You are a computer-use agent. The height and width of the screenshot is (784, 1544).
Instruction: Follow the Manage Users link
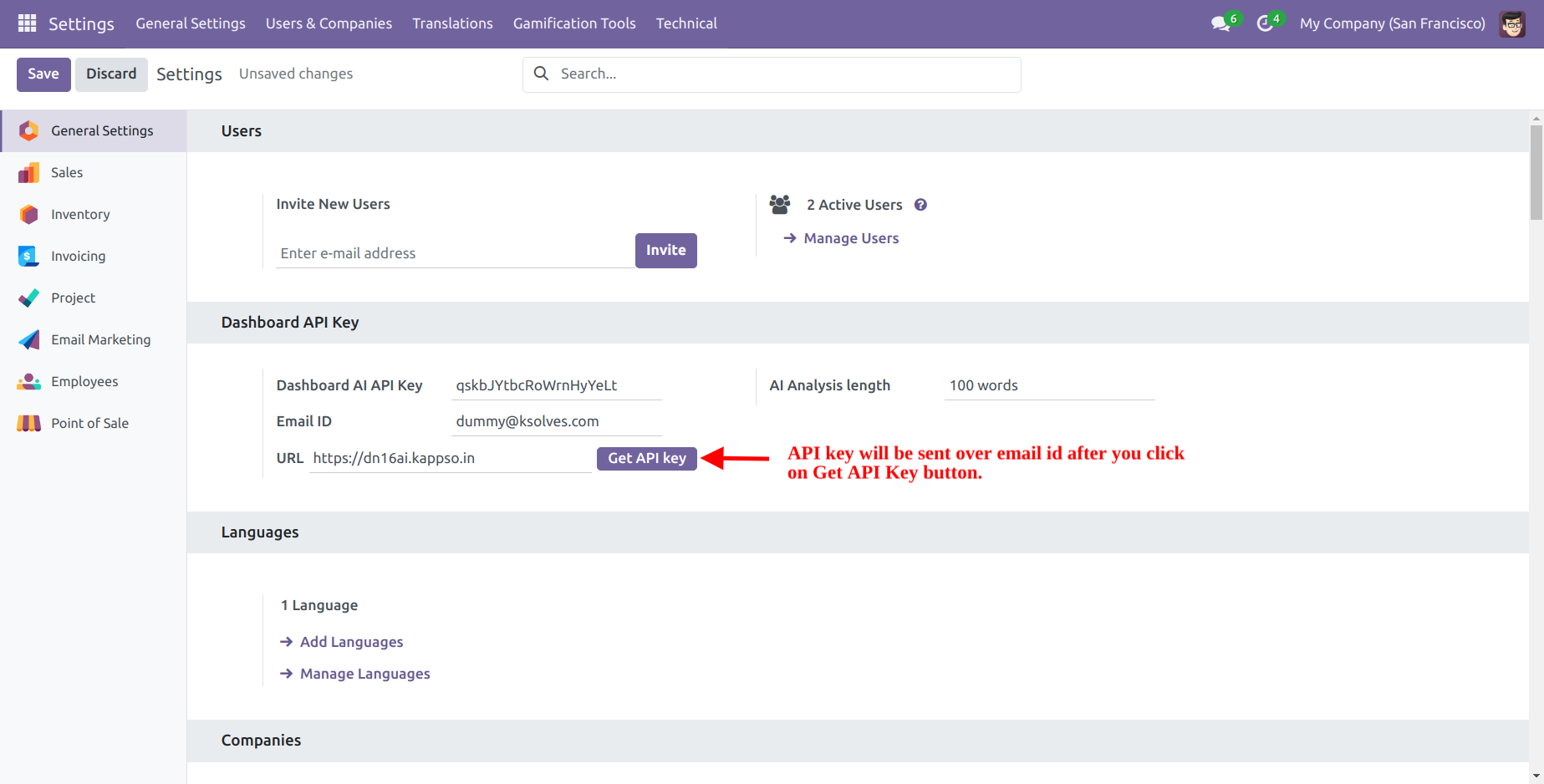[x=851, y=238]
